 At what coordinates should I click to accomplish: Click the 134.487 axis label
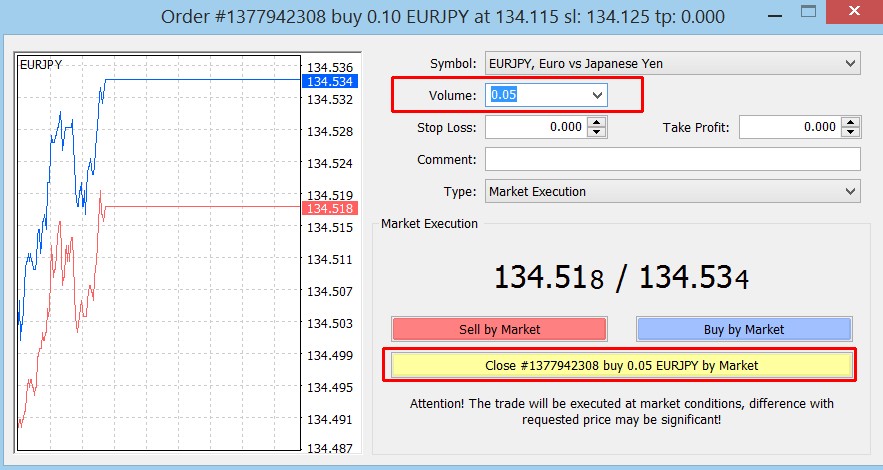point(330,448)
